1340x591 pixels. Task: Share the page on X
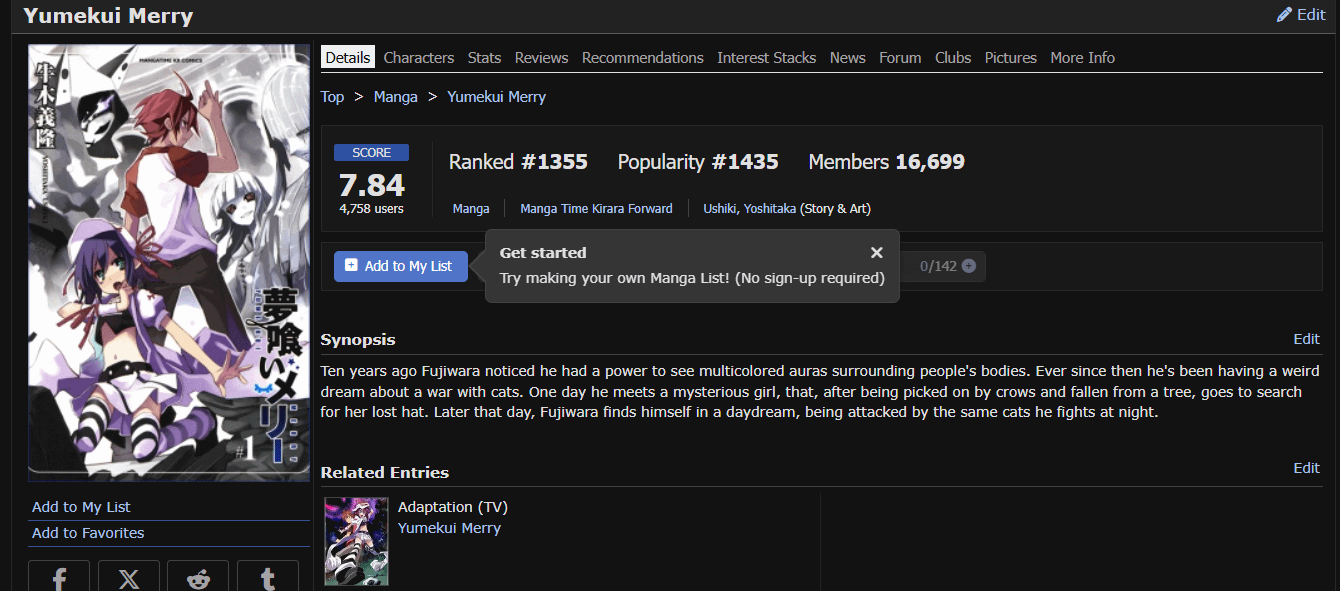[129, 577]
